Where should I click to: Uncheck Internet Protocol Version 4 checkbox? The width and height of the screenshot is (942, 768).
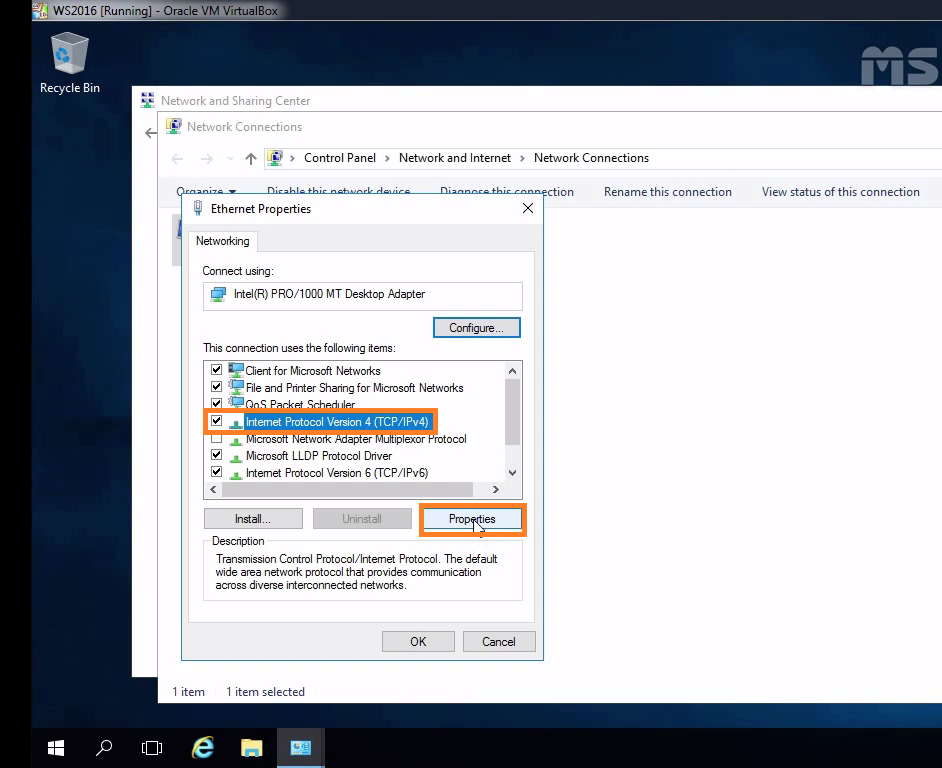click(x=217, y=421)
